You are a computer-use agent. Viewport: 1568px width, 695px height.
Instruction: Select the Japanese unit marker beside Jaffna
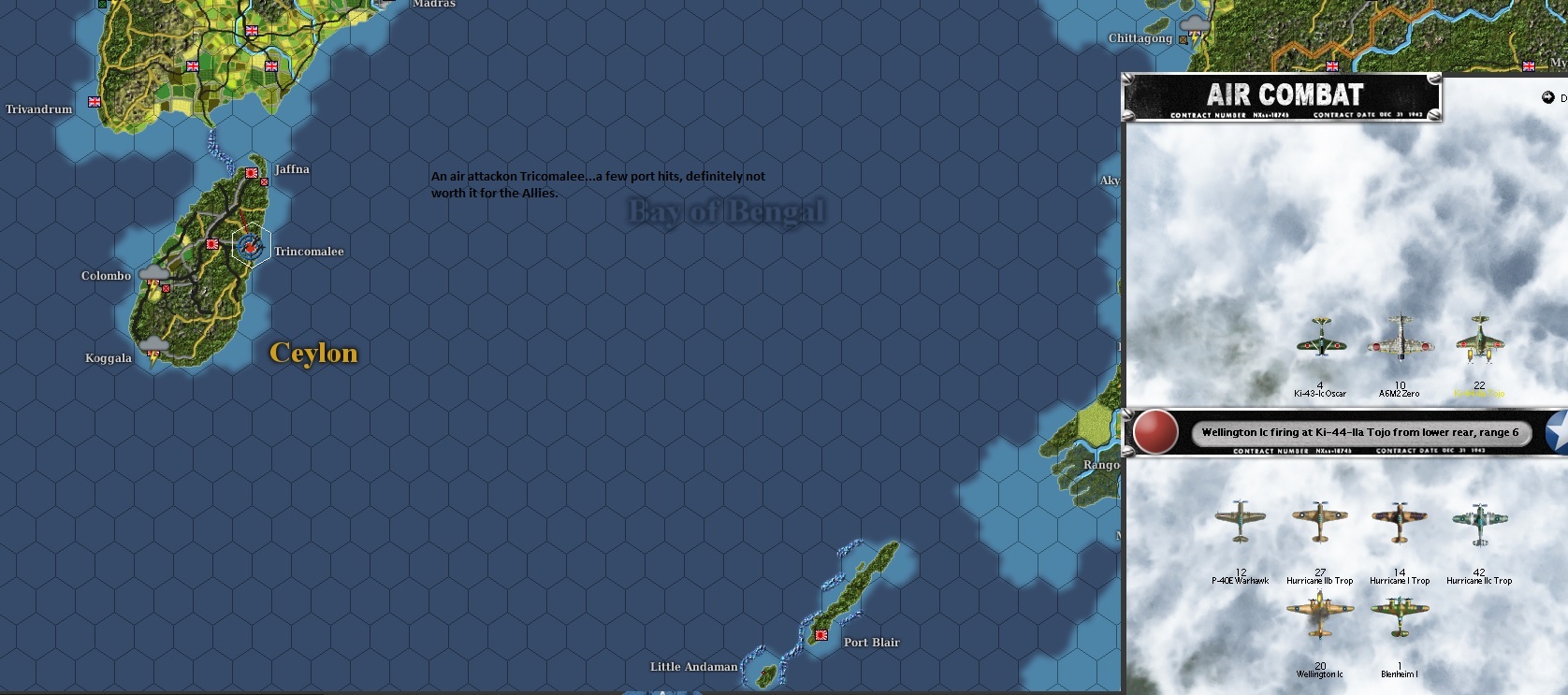pos(264,181)
